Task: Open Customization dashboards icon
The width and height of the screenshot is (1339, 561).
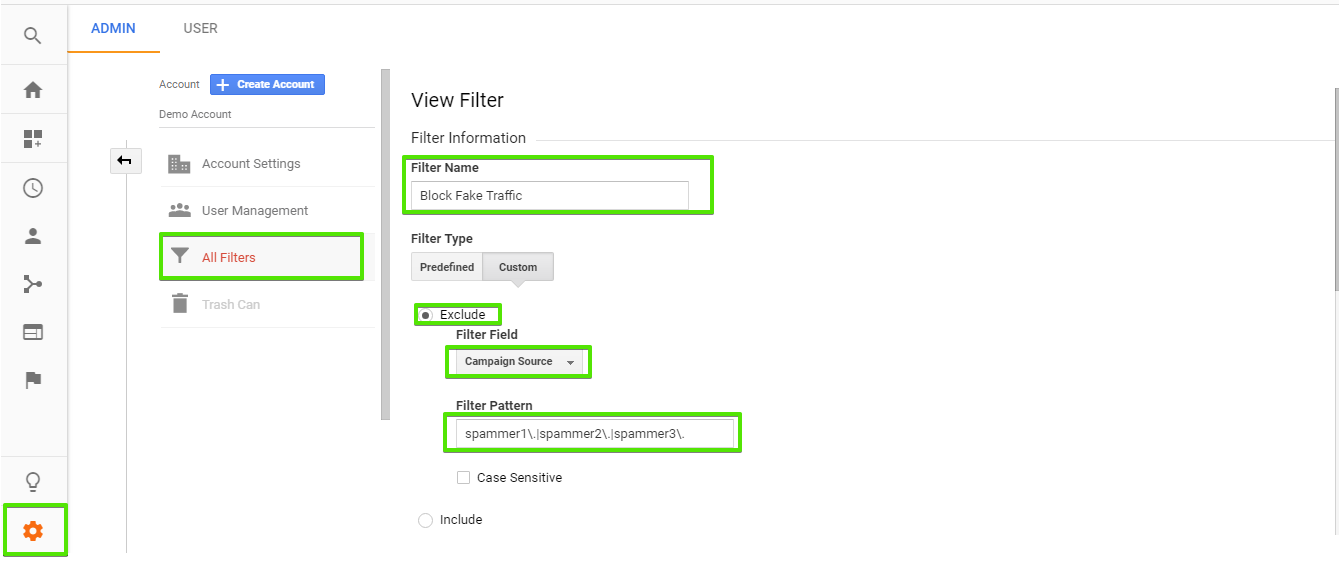Action: click(33, 139)
